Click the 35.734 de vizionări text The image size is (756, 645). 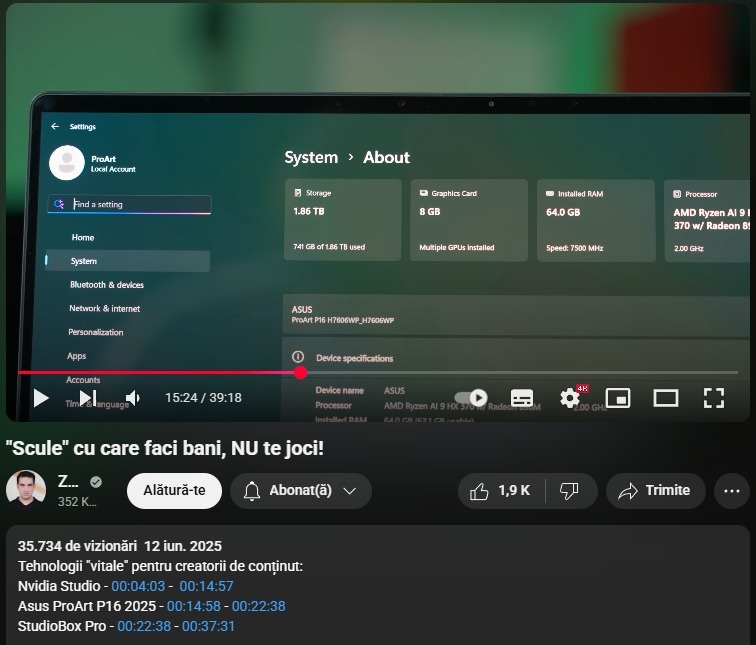pyautogui.click(x=78, y=546)
